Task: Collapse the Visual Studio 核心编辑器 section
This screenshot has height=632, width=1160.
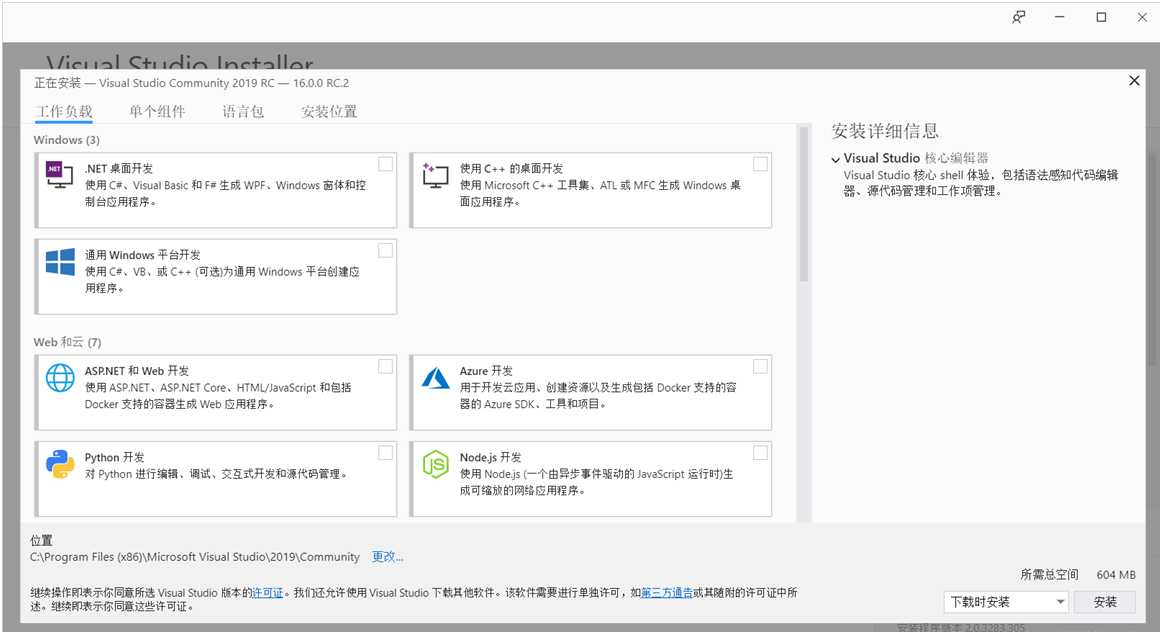Action: (x=835, y=159)
